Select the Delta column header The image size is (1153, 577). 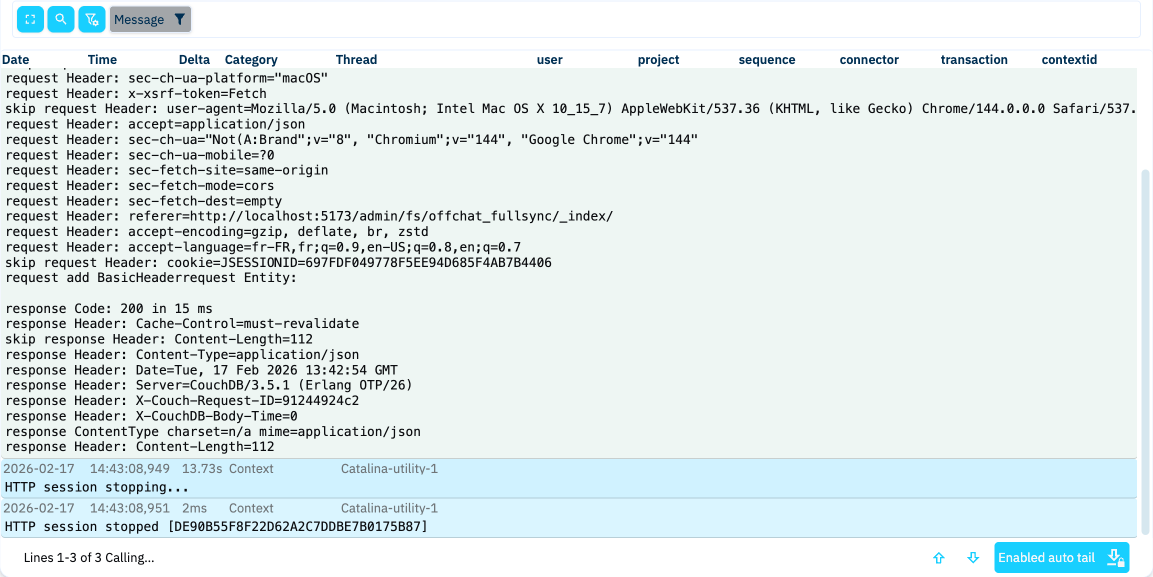point(194,60)
